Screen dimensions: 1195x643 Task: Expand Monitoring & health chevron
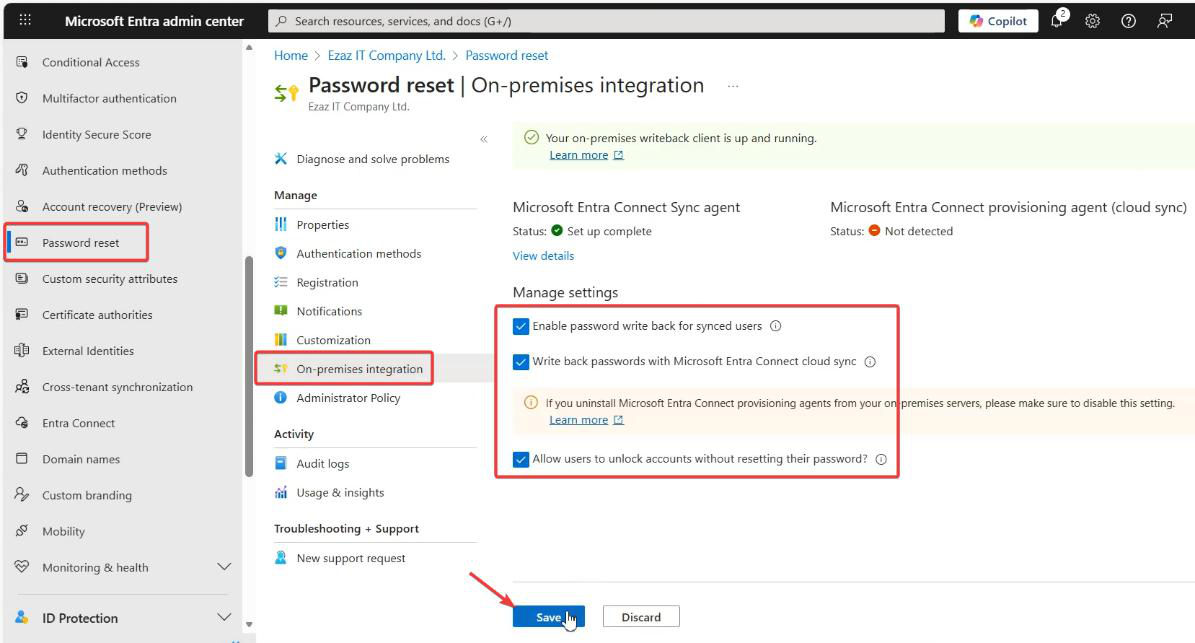tap(224, 567)
